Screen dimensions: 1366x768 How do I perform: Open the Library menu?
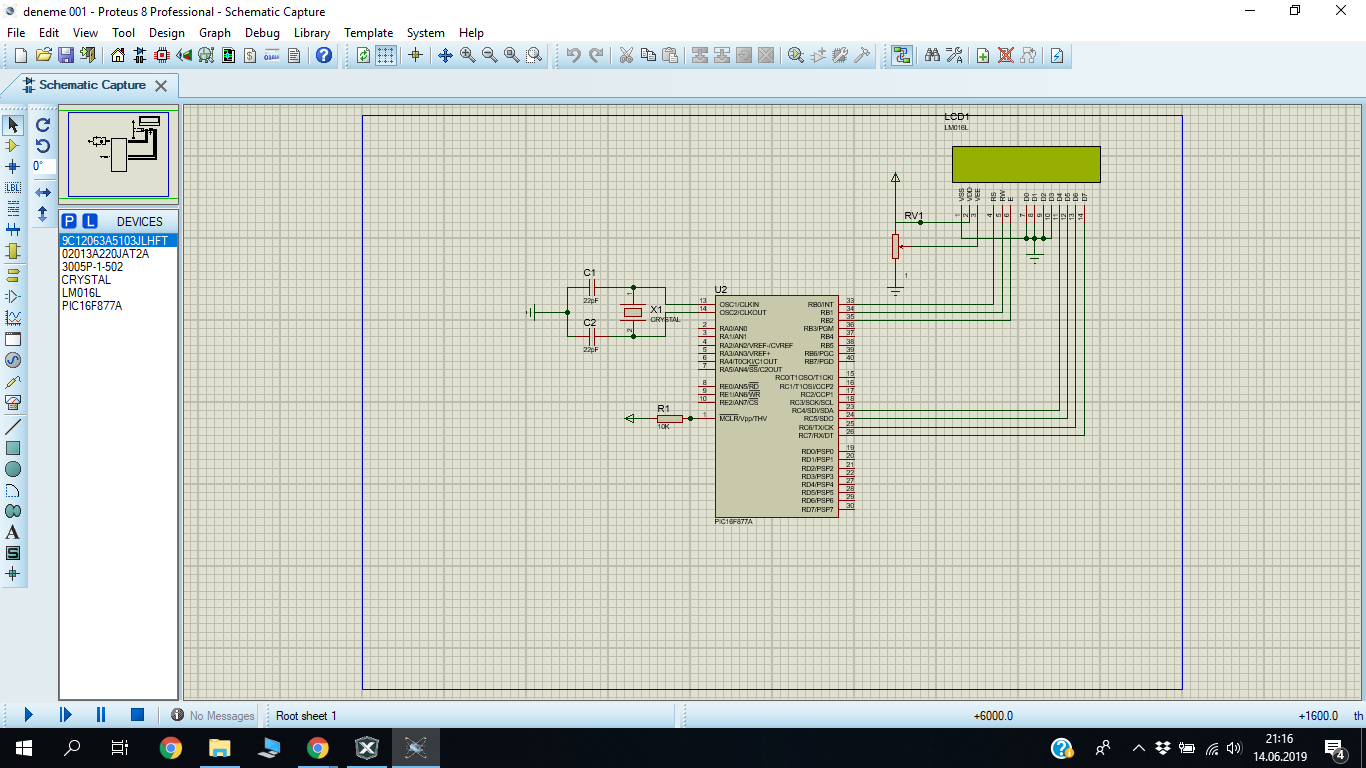click(x=312, y=33)
